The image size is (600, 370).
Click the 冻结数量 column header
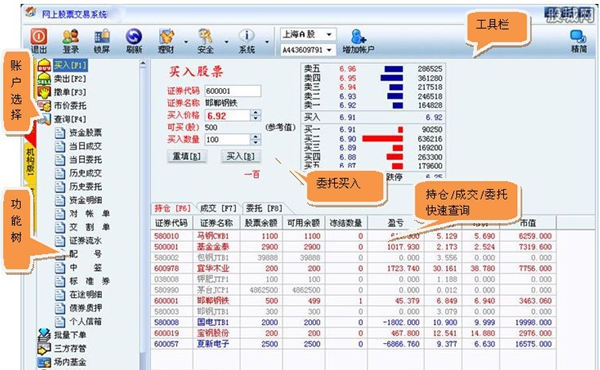[x=346, y=223]
